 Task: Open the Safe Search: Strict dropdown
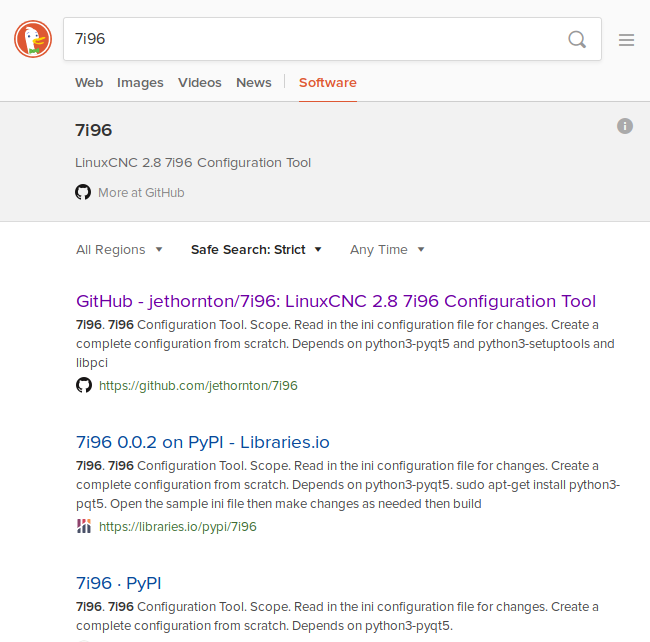coord(256,250)
